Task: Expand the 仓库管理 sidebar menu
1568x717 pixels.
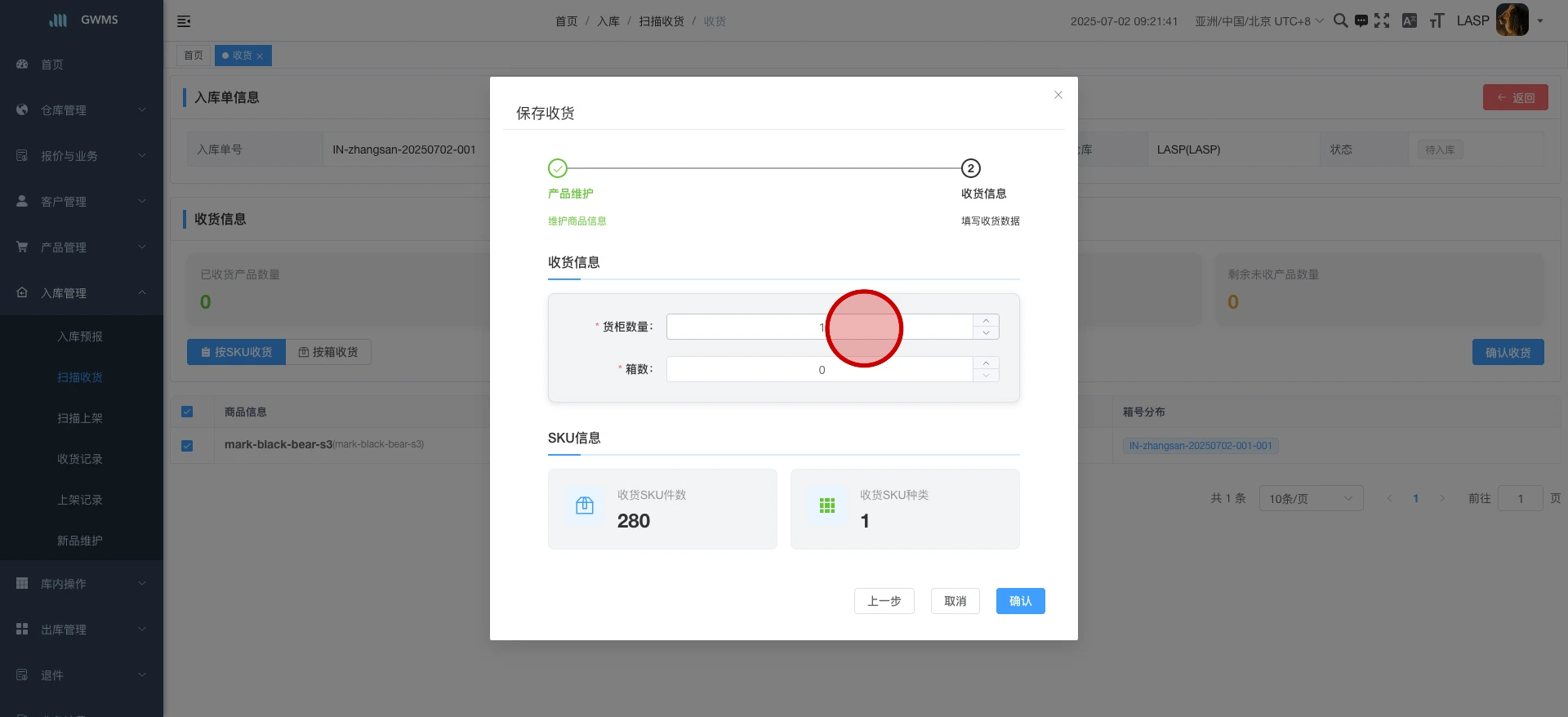Action: pyautogui.click(x=82, y=110)
